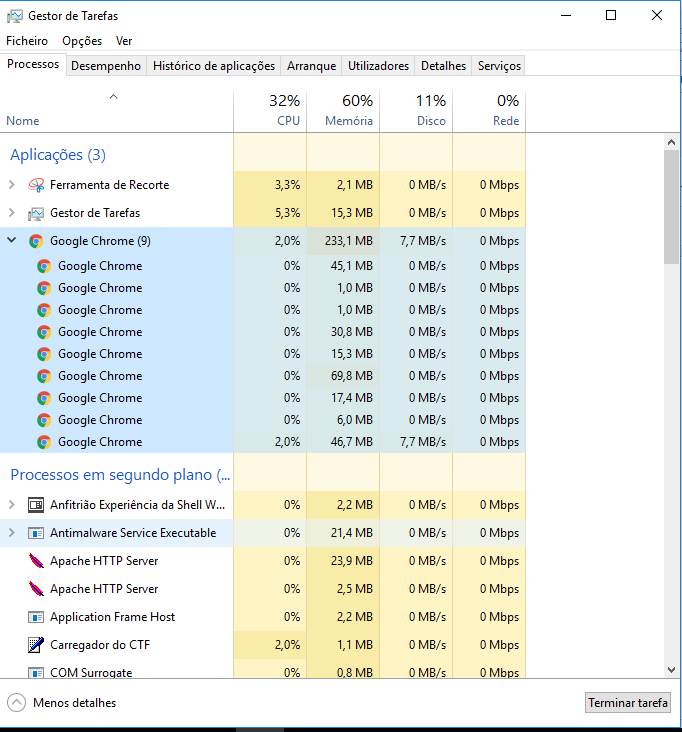Click the Application Frame Host icon

click(36, 617)
